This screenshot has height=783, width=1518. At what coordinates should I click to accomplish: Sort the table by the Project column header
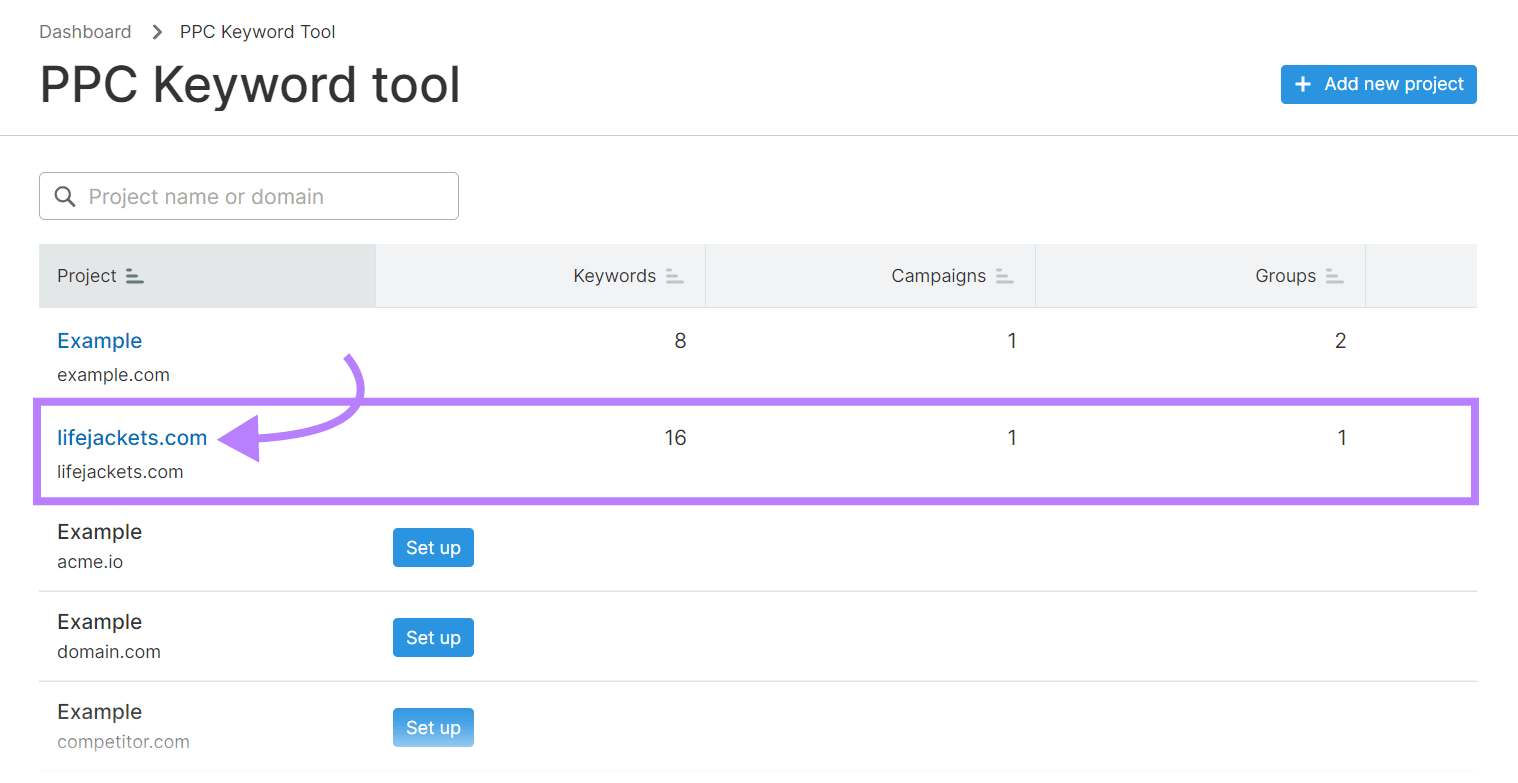tap(88, 276)
